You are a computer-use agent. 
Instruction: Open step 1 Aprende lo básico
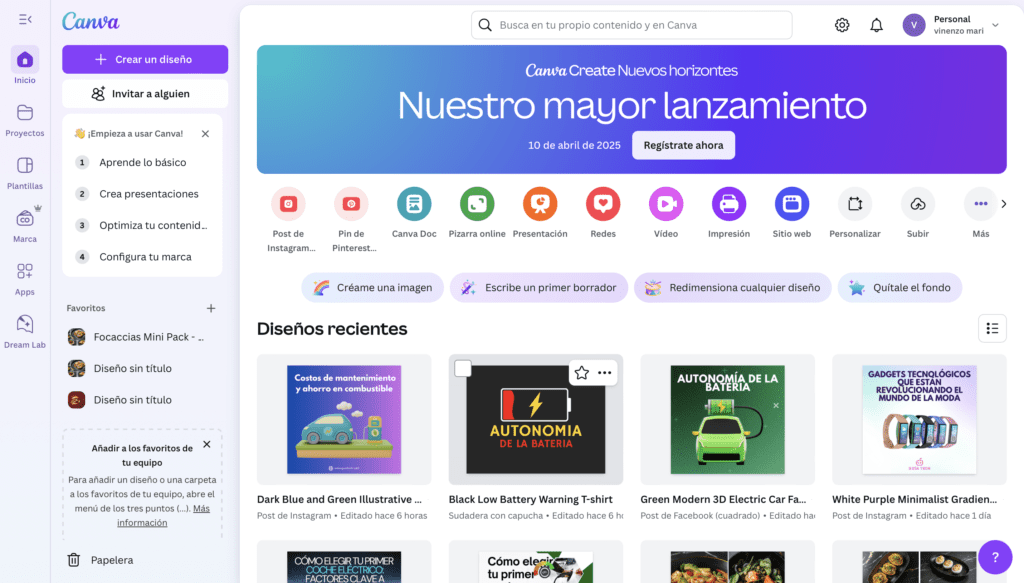point(142,163)
